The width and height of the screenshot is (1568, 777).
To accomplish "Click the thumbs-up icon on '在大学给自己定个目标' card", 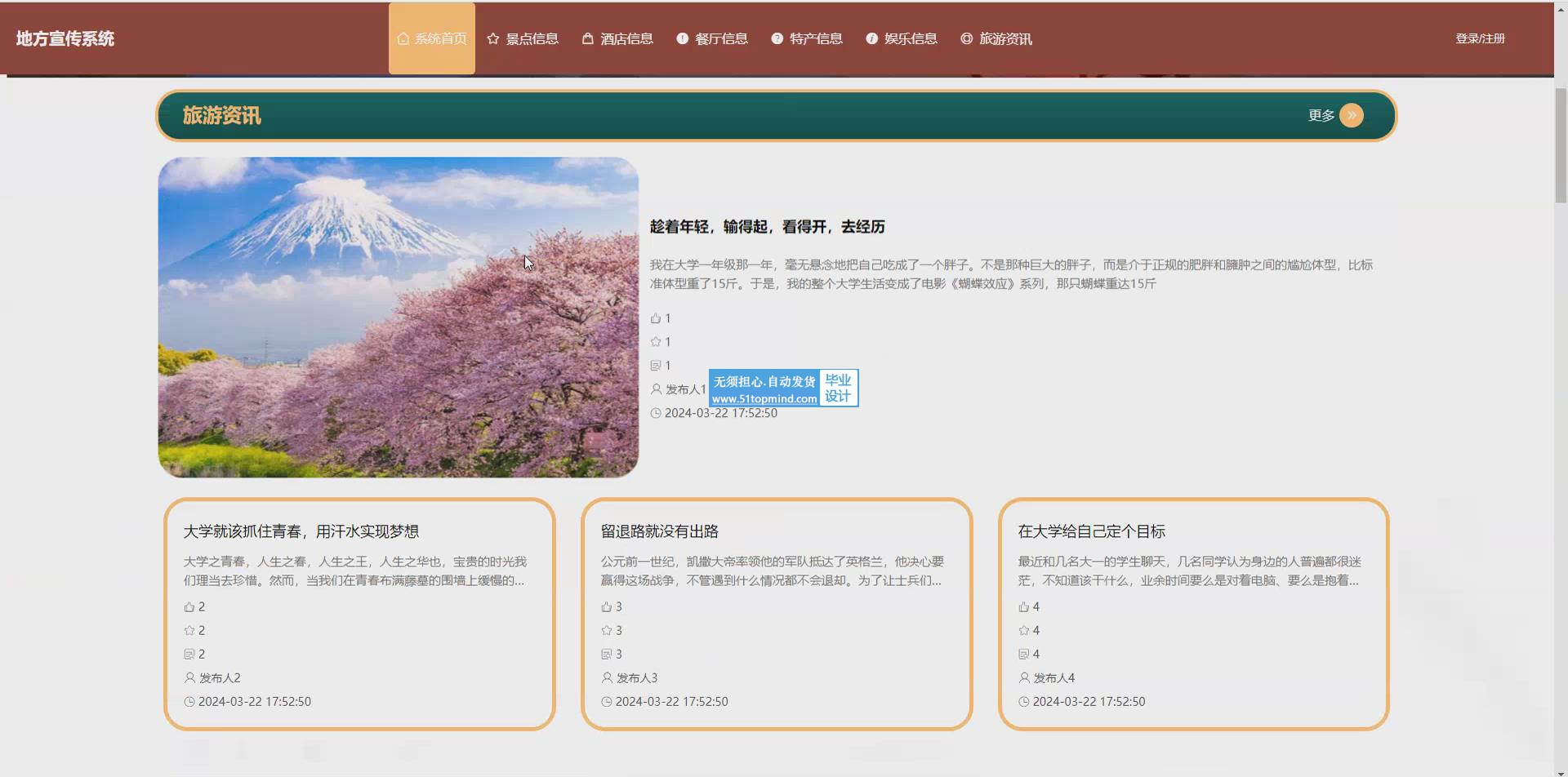I will [1024, 607].
